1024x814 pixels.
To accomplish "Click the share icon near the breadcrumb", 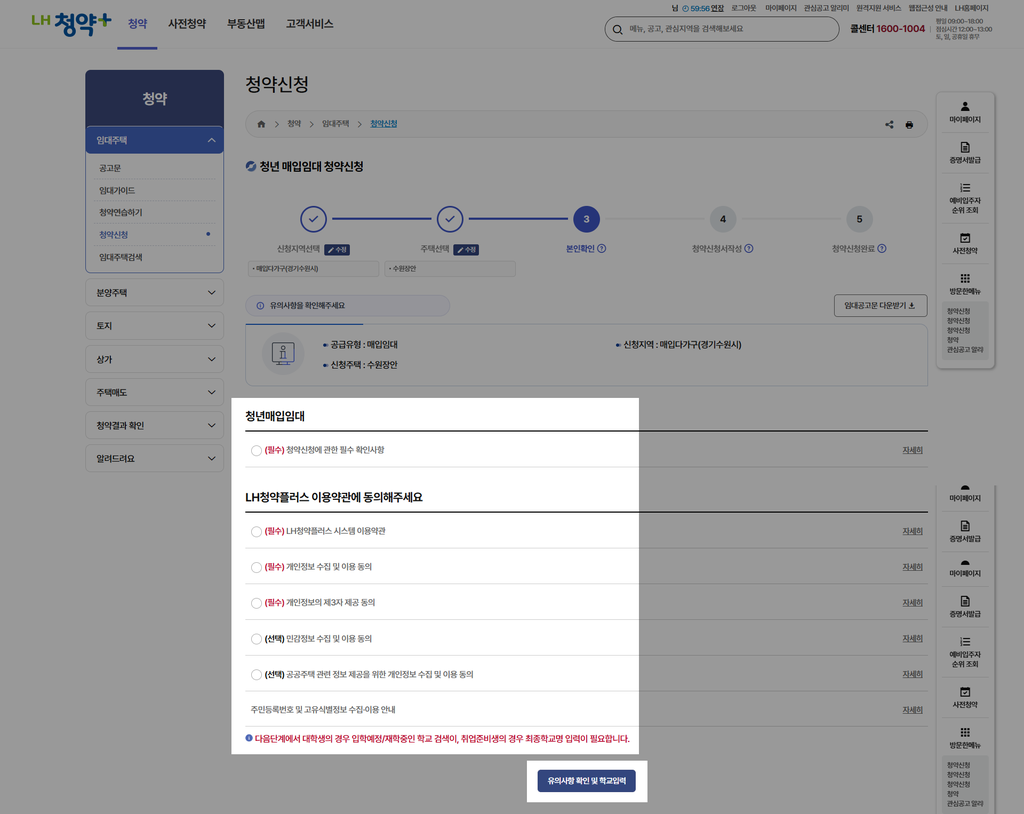I will click(x=888, y=124).
